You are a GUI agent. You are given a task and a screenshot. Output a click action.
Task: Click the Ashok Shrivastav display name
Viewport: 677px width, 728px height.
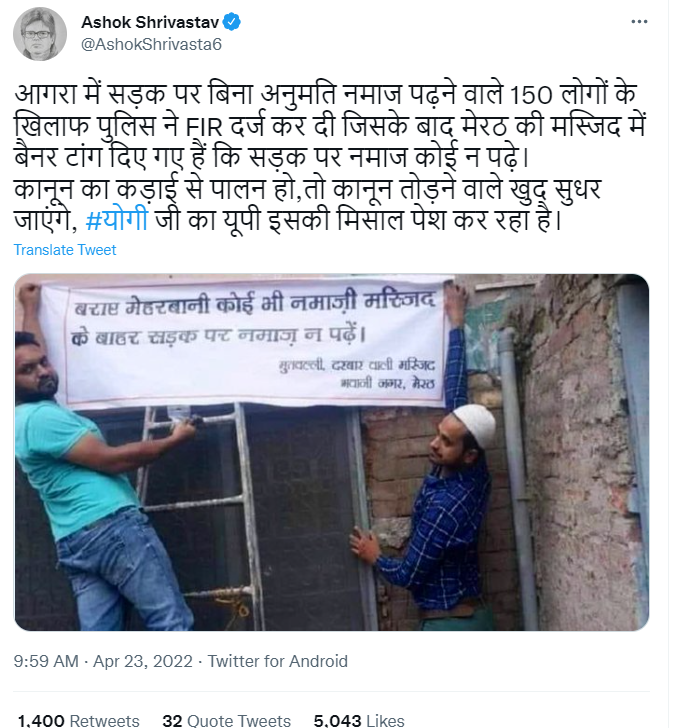point(150,23)
